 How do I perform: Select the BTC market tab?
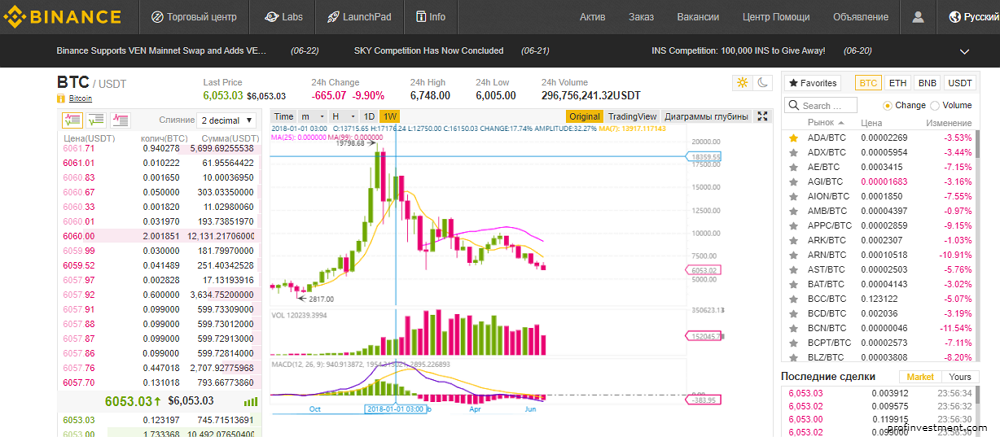click(868, 83)
